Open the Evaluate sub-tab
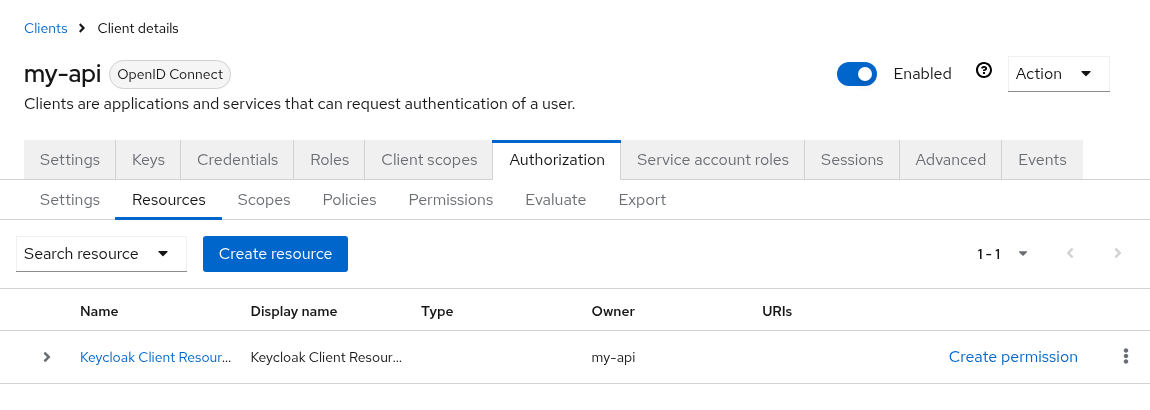1150x410 pixels. point(555,199)
